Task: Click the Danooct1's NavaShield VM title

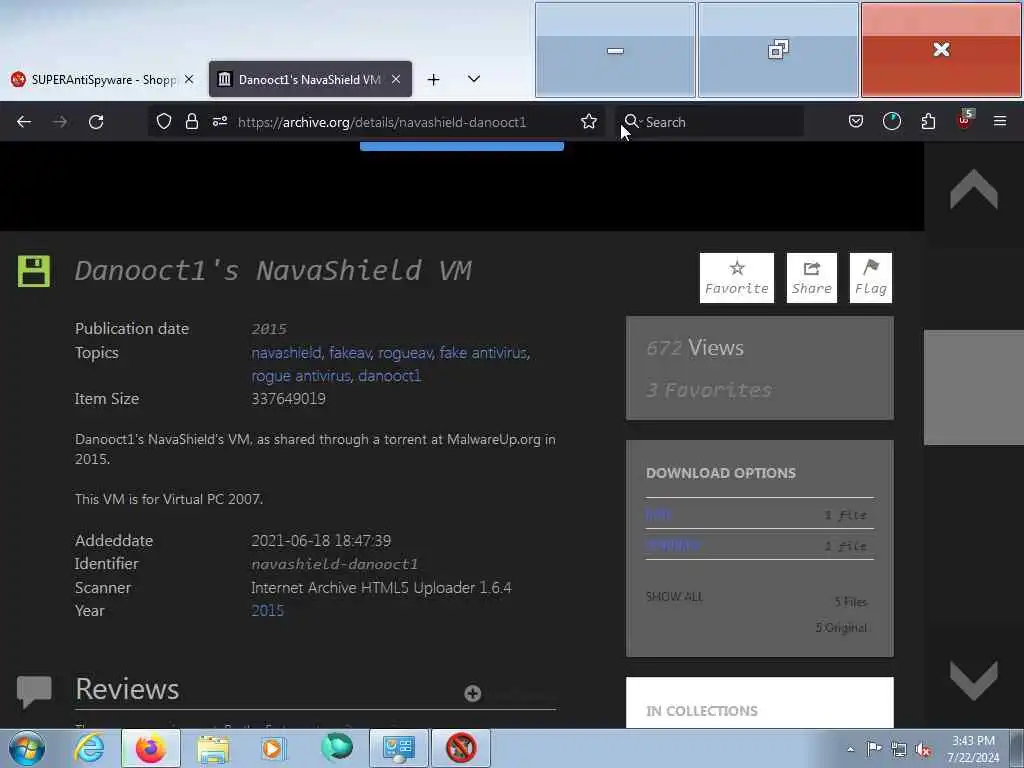Action: click(x=273, y=270)
